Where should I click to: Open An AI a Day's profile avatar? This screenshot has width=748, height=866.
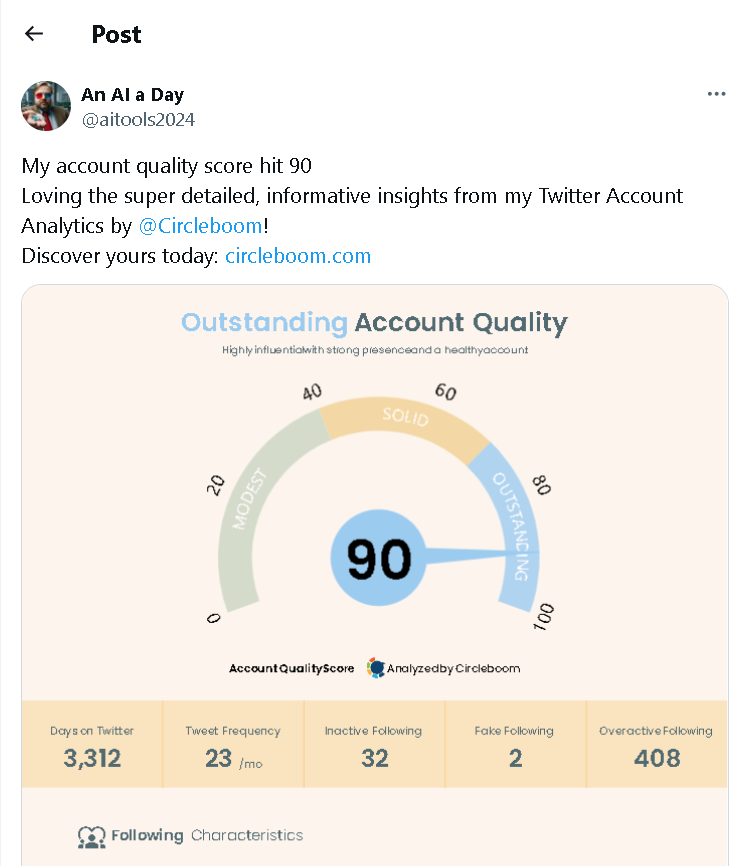[x=46, y=106]
